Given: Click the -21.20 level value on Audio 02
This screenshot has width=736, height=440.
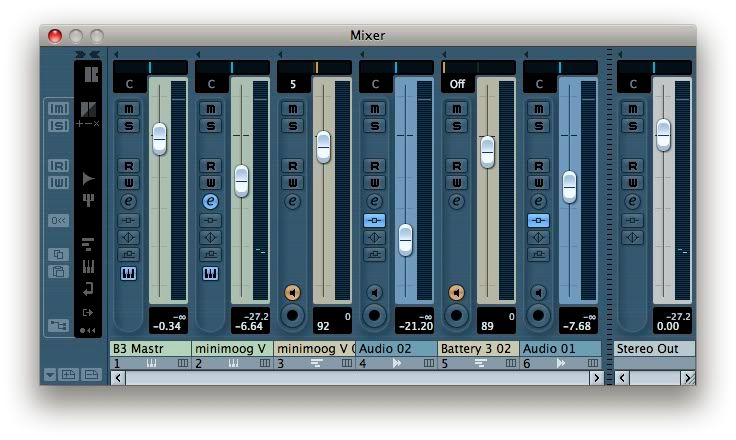Looking at the screenshot, I should [416, 326].
